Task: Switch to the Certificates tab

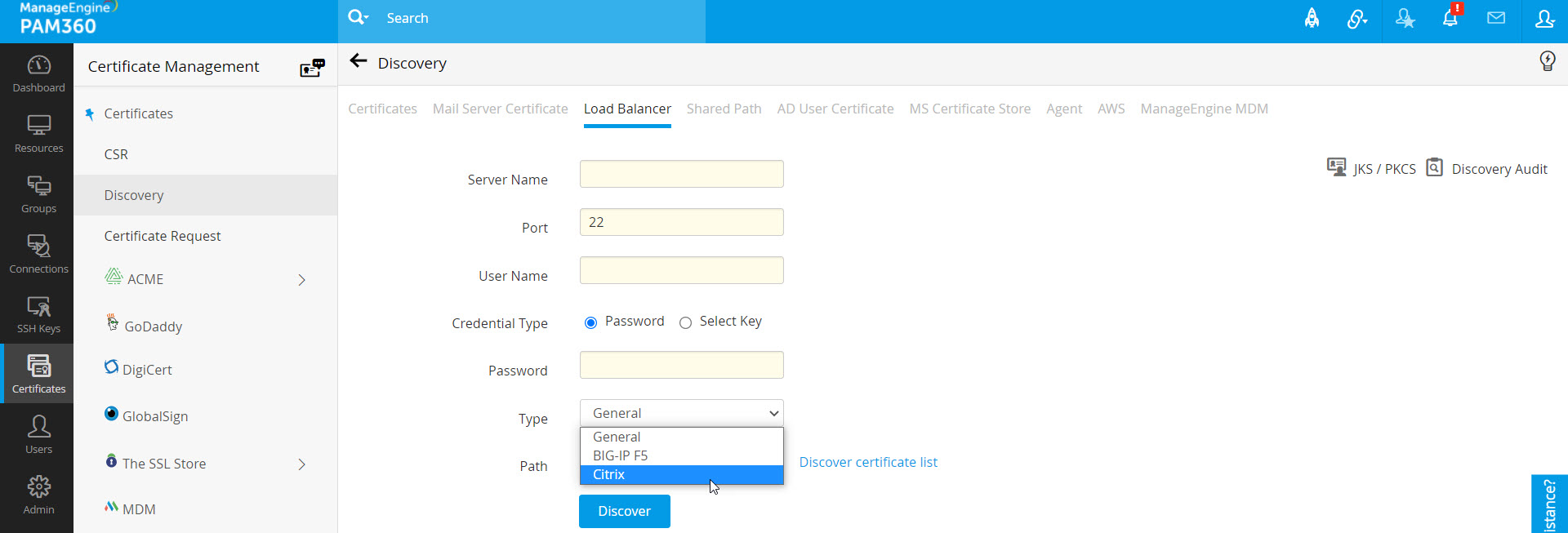Action: coord(382,109)
